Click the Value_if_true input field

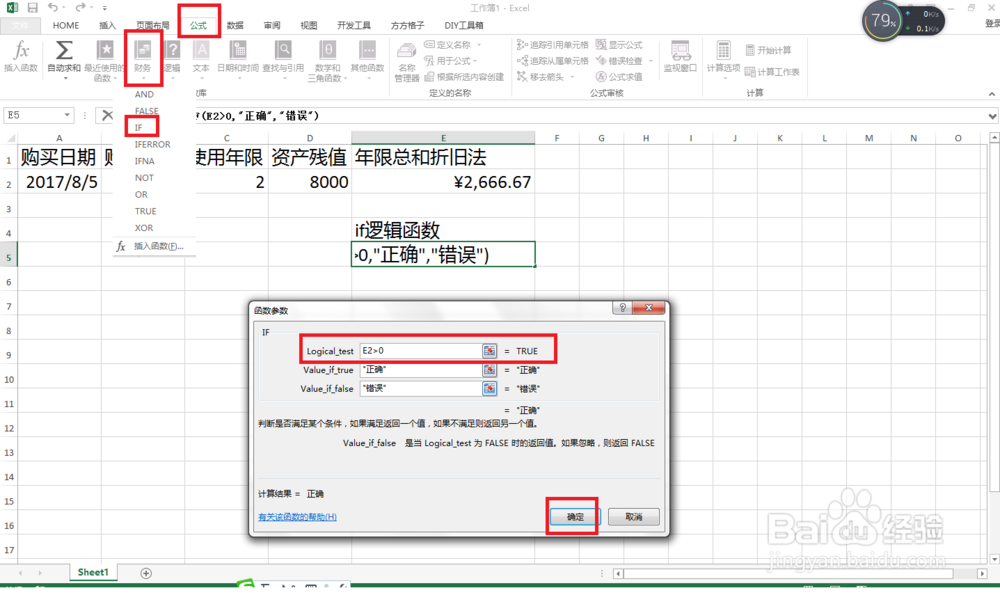(x=420, y=370)
